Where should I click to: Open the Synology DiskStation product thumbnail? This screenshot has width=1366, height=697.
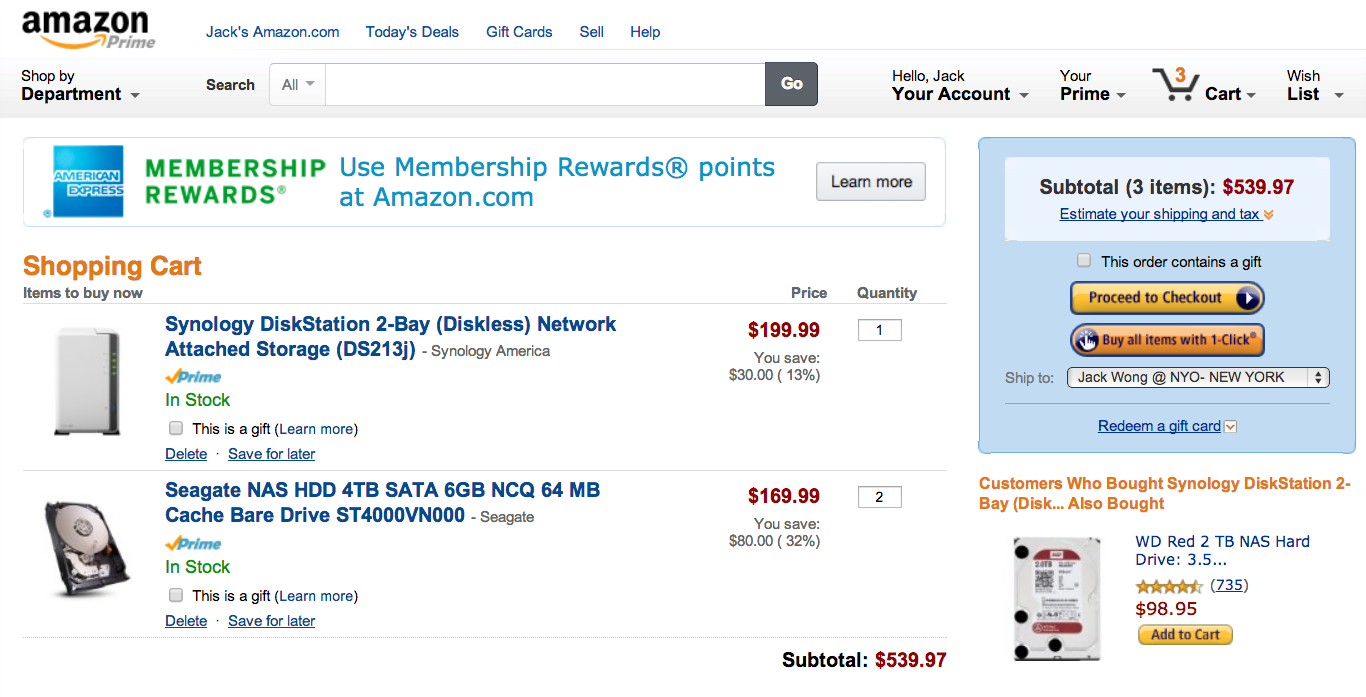(x=87, y=381)
